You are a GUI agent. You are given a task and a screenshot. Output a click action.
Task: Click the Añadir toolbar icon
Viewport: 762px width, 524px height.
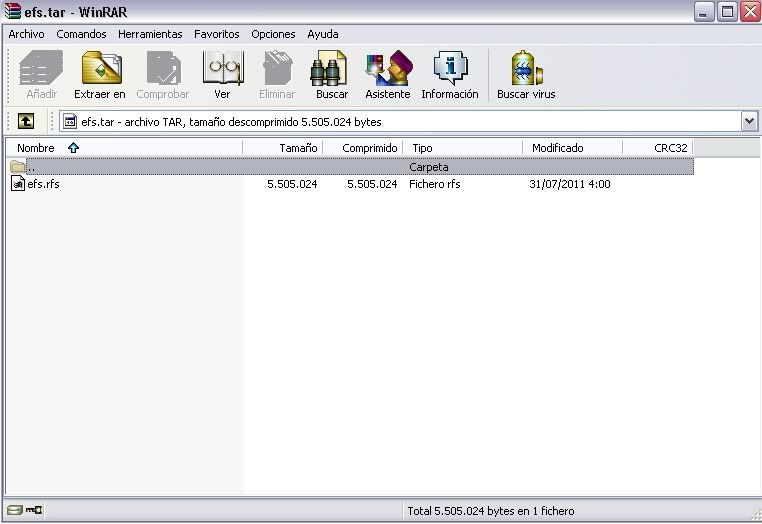41,69
